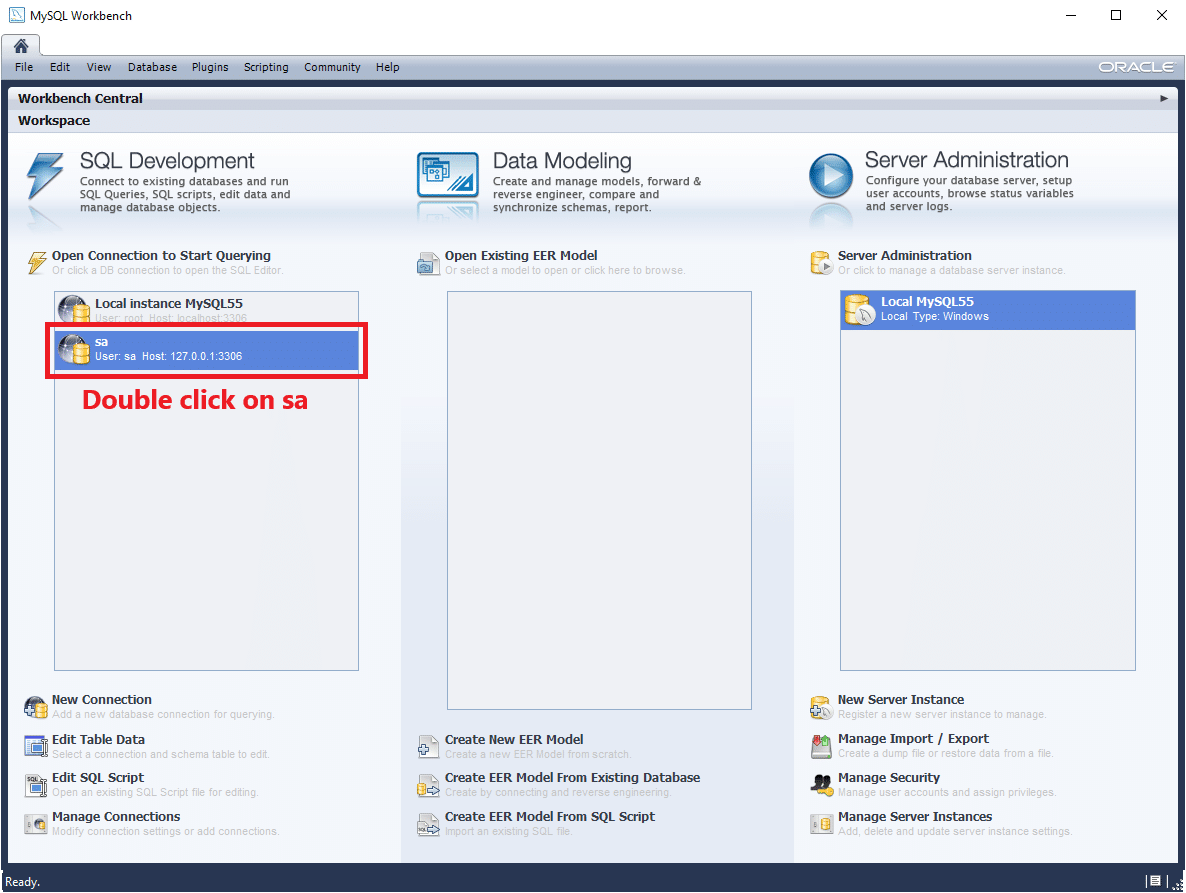Click the Manage Server Instances icon

point(821,823)
